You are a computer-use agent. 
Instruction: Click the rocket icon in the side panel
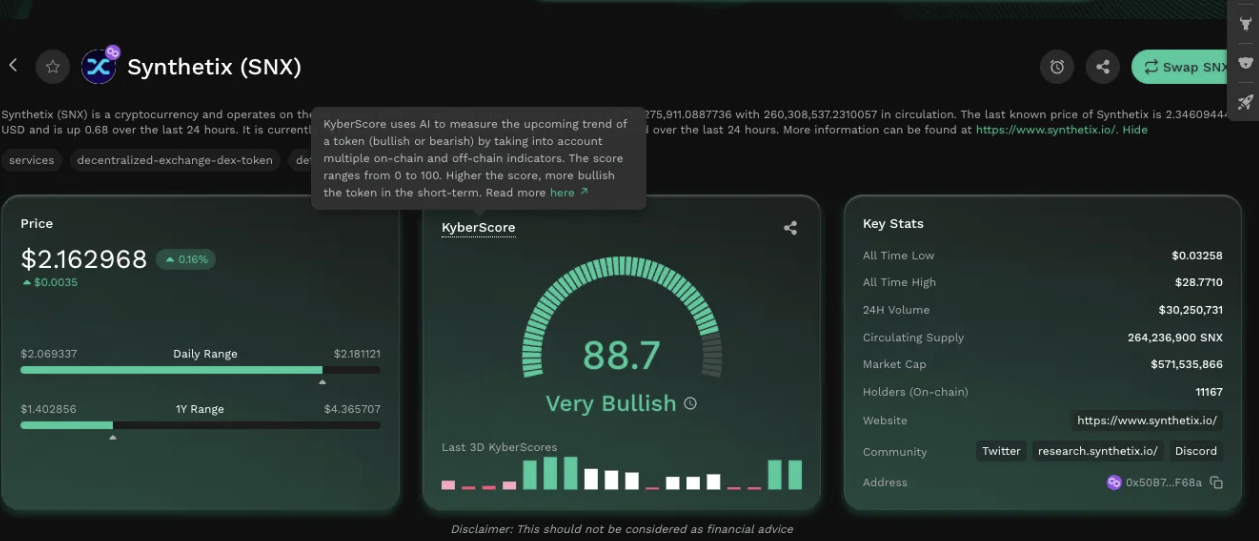click(x=1246, y=102)
